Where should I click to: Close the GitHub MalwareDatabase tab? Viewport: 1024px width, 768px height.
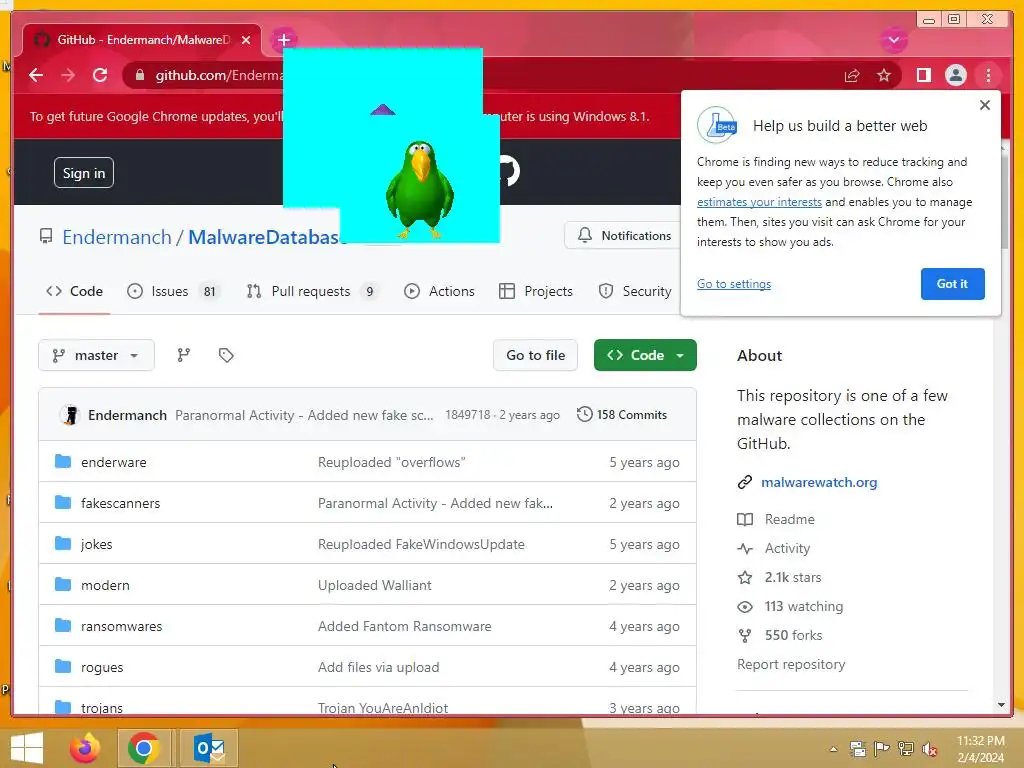[x=246, y=40]
